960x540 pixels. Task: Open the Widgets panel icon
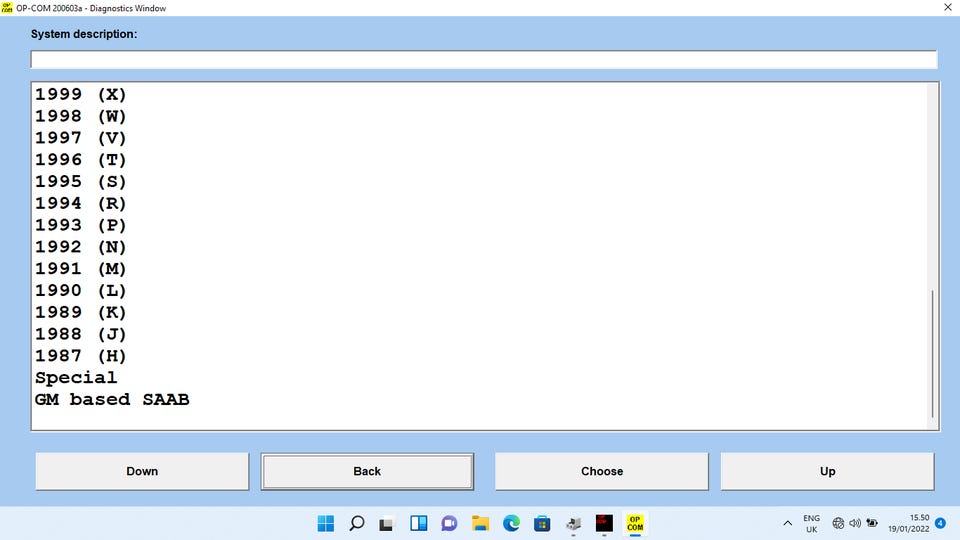(419, 523)
